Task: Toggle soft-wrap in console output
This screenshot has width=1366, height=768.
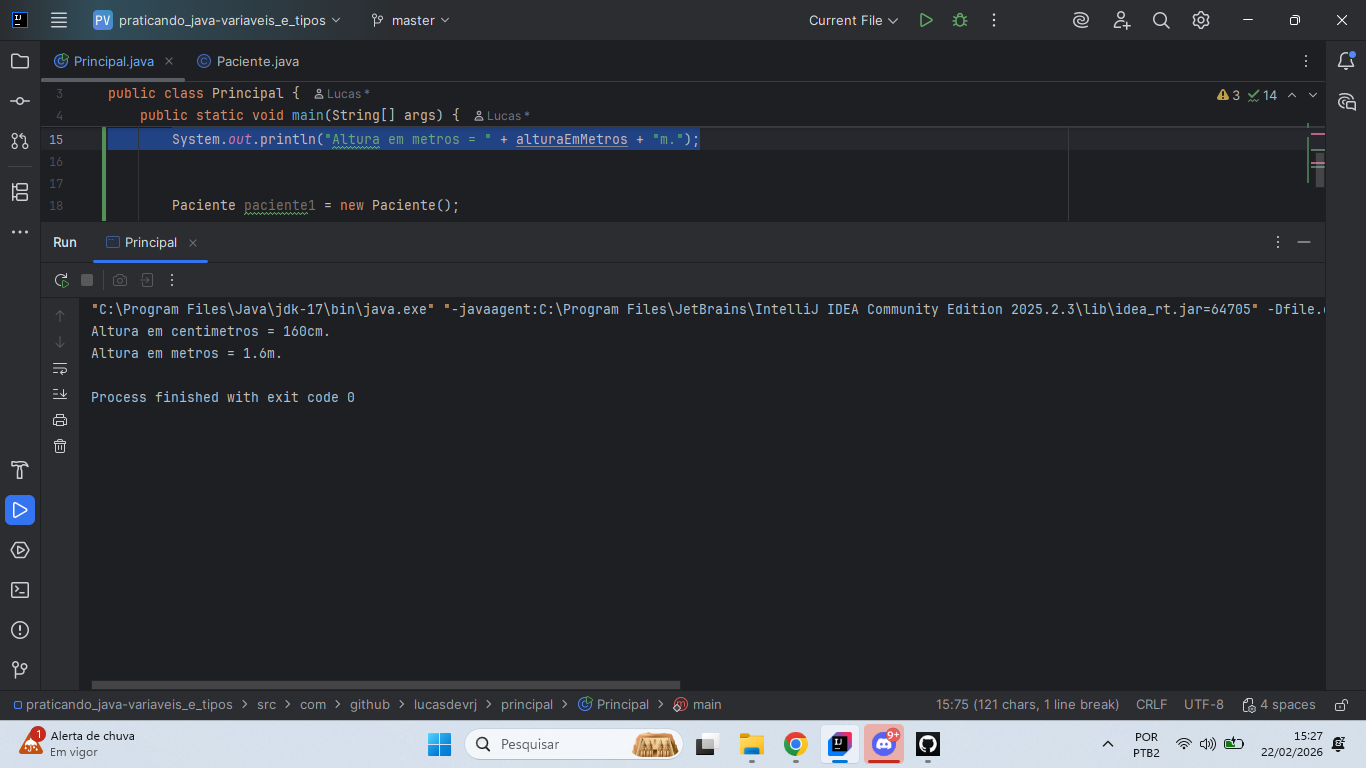Action: 60,368
